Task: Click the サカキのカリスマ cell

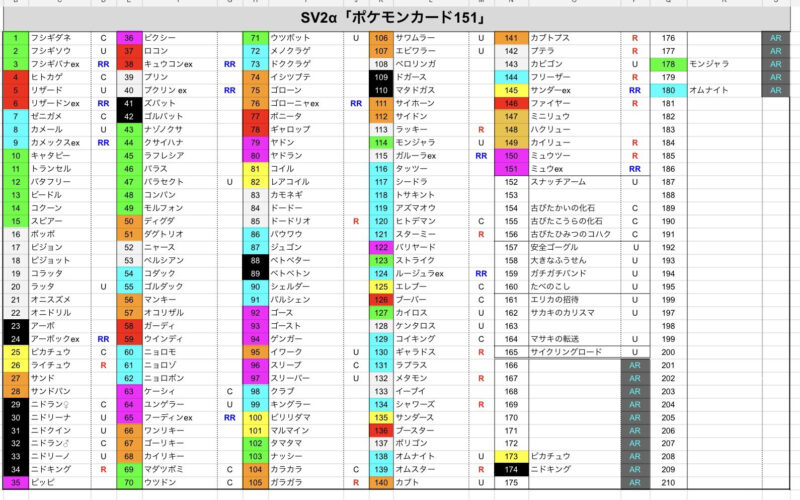Action: (x=574, y=313)
